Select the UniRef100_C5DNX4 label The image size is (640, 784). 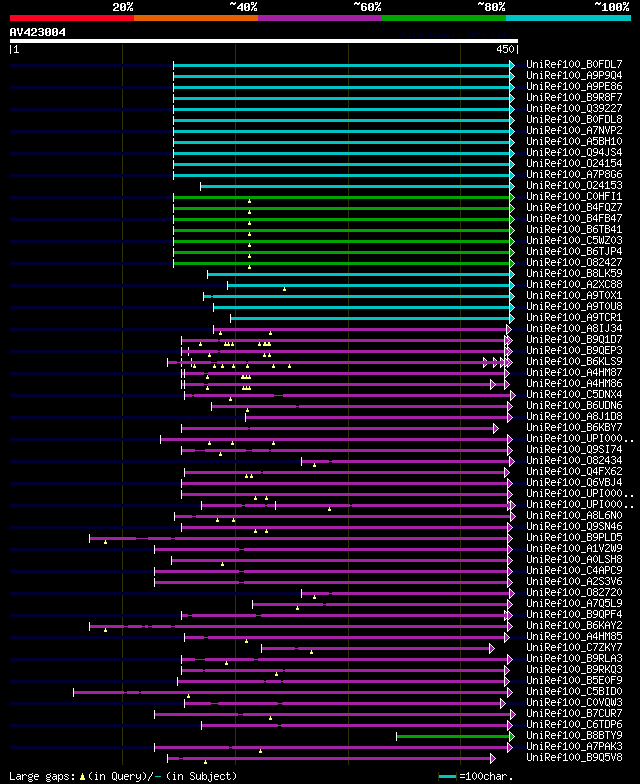574,394
